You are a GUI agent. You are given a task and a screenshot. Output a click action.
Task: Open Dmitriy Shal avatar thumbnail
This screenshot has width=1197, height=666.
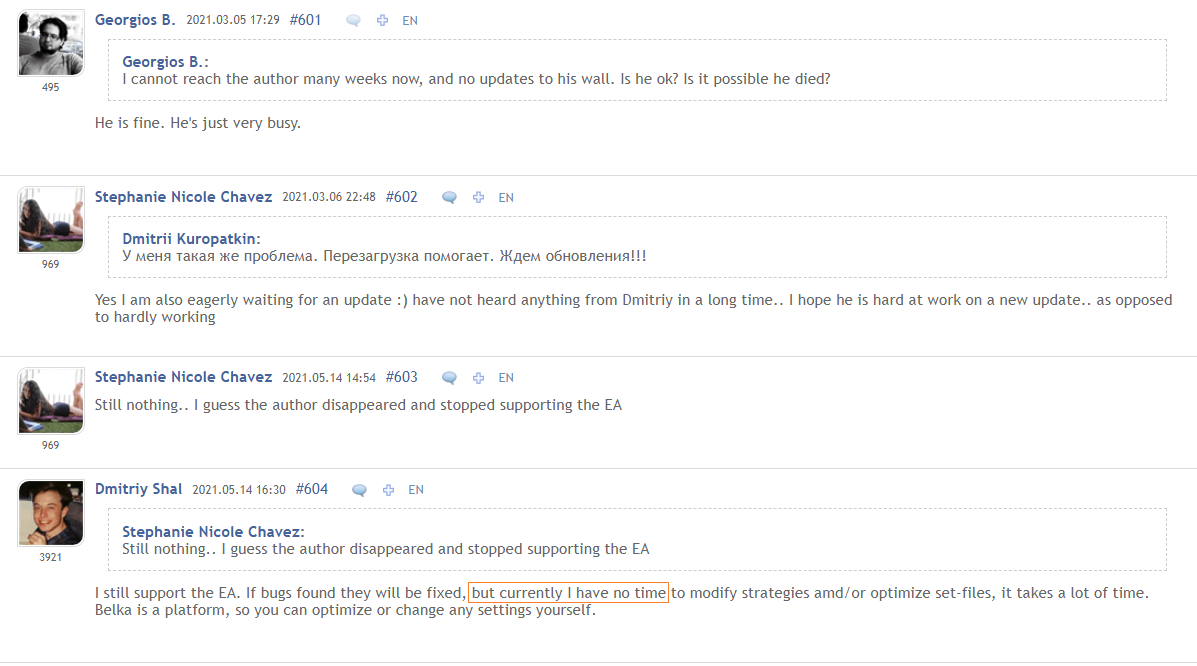tap(51, 513)
